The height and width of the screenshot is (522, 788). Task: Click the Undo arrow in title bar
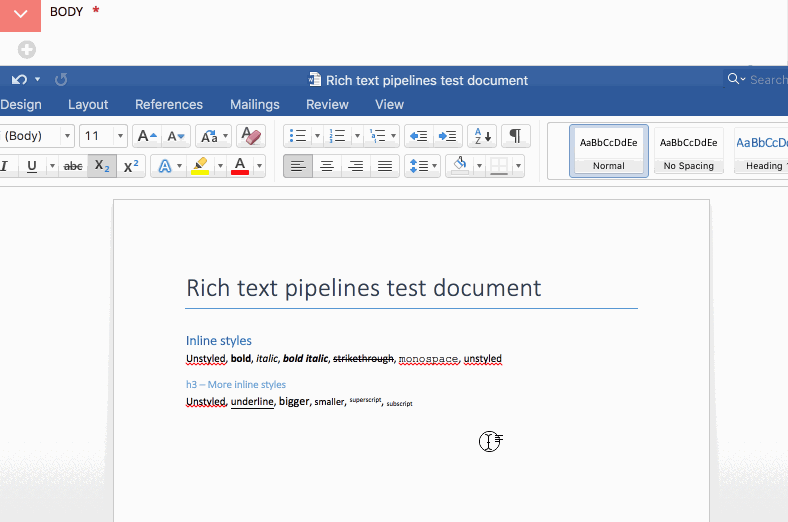[19, 79]
